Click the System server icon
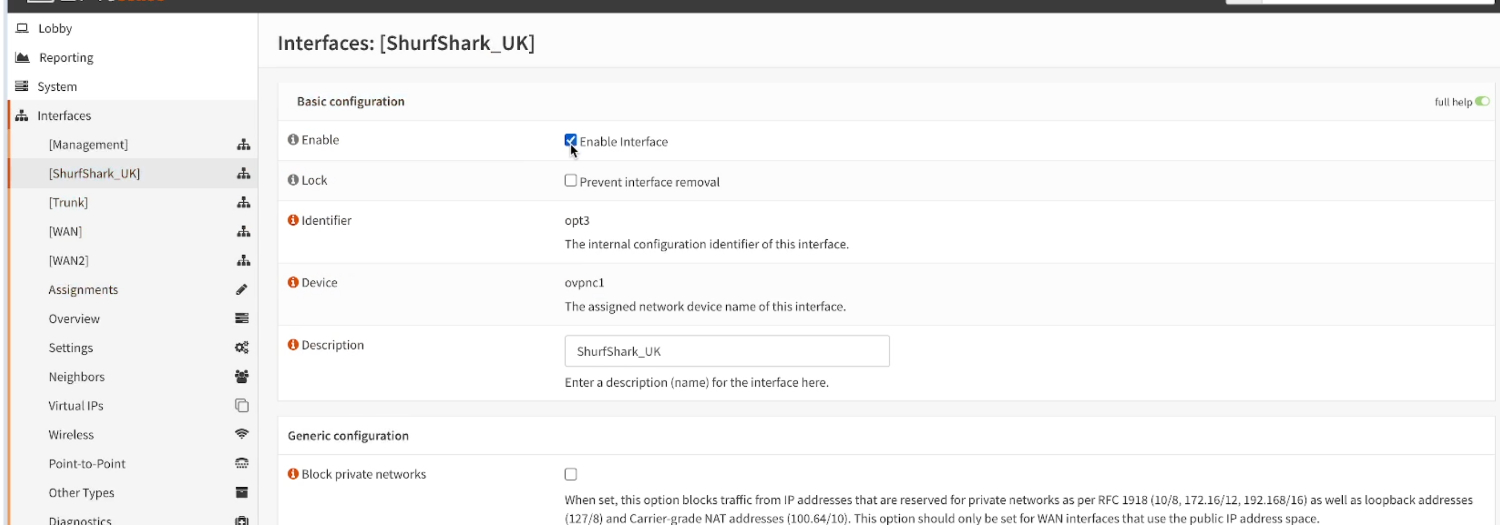 click(22, 87)
